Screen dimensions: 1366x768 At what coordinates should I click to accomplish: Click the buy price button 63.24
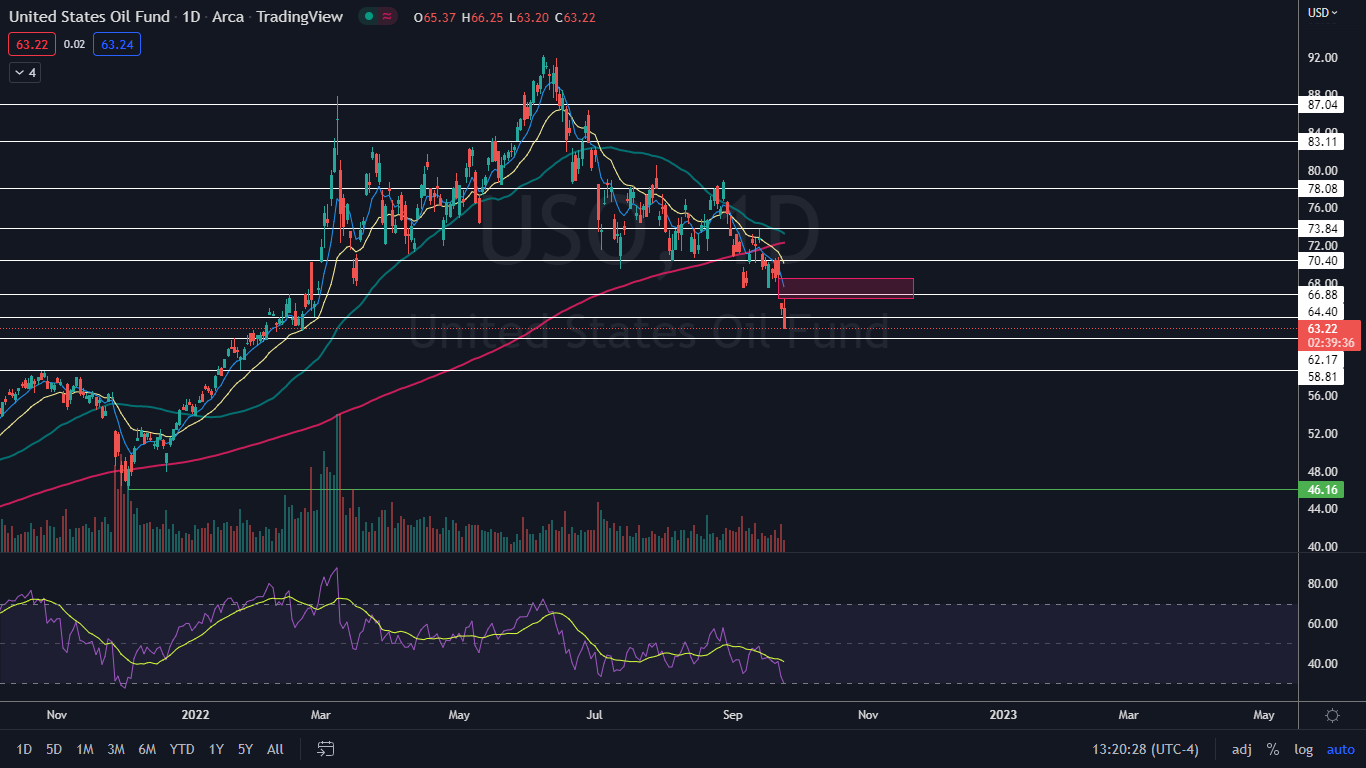[117, 44]
